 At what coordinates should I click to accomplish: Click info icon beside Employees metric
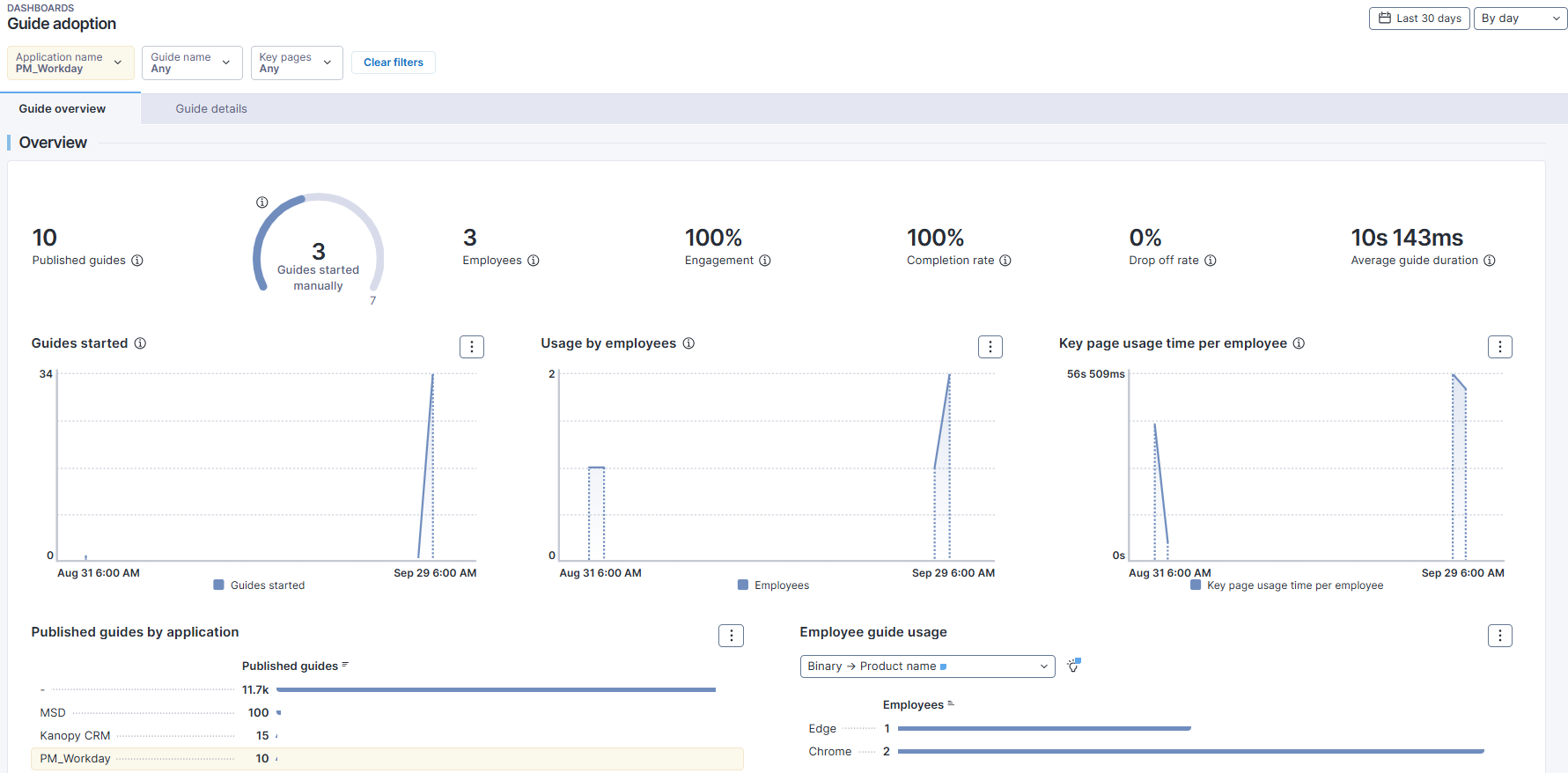534,261
